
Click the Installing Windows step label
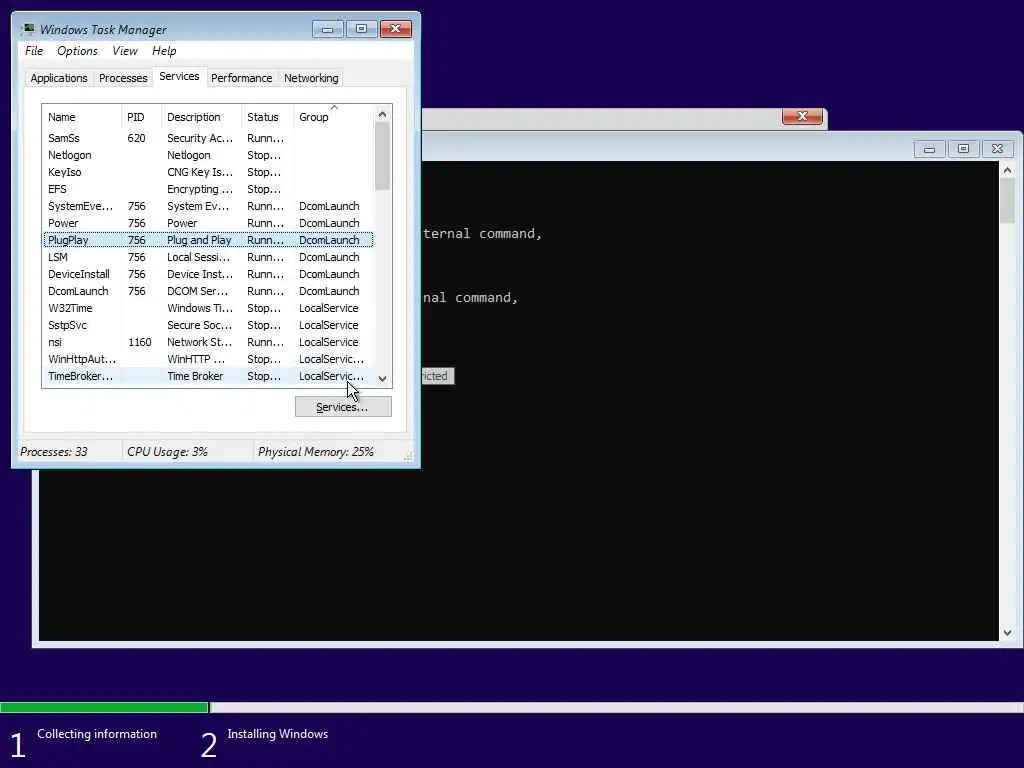click(278, 733)
